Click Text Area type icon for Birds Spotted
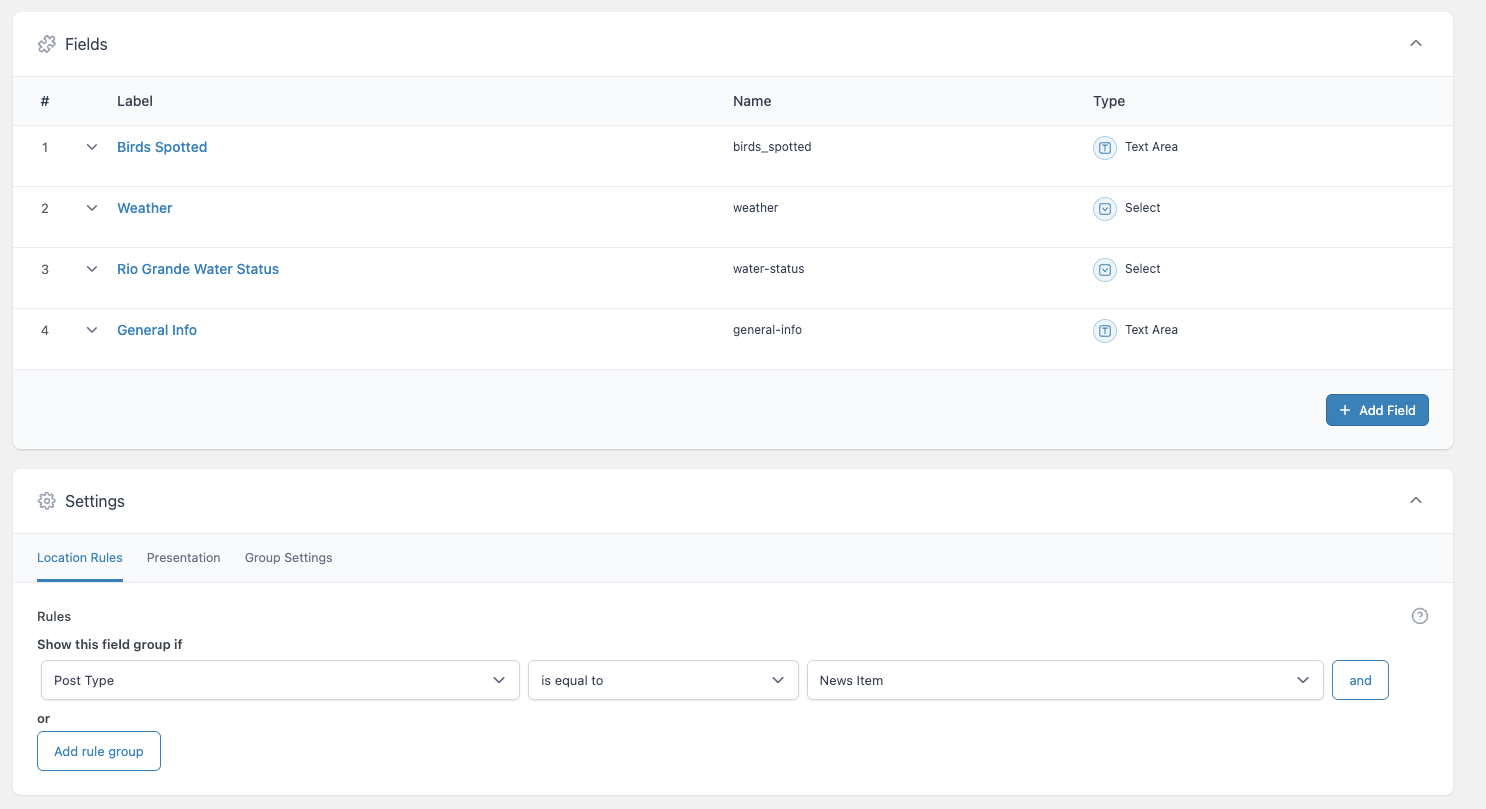This screenshot has height=809, width=1486. (1104, 148)
